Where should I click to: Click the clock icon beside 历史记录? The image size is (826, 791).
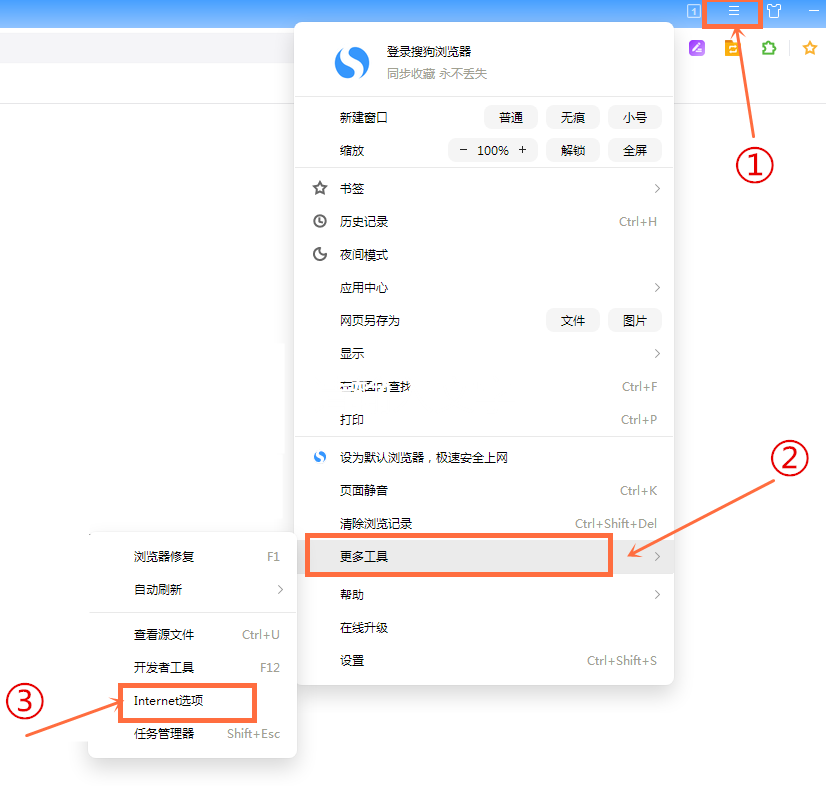pos(322,221)
